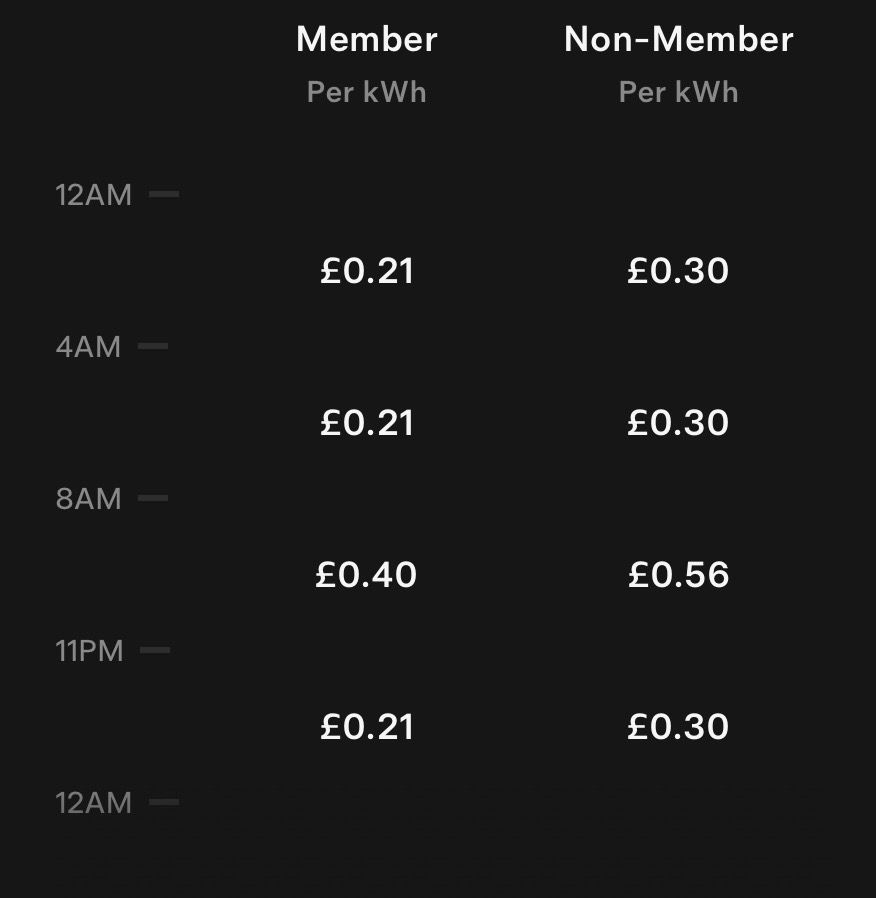
Task: Select the Member £0.40 peak price
Action: tap(366, 575)
